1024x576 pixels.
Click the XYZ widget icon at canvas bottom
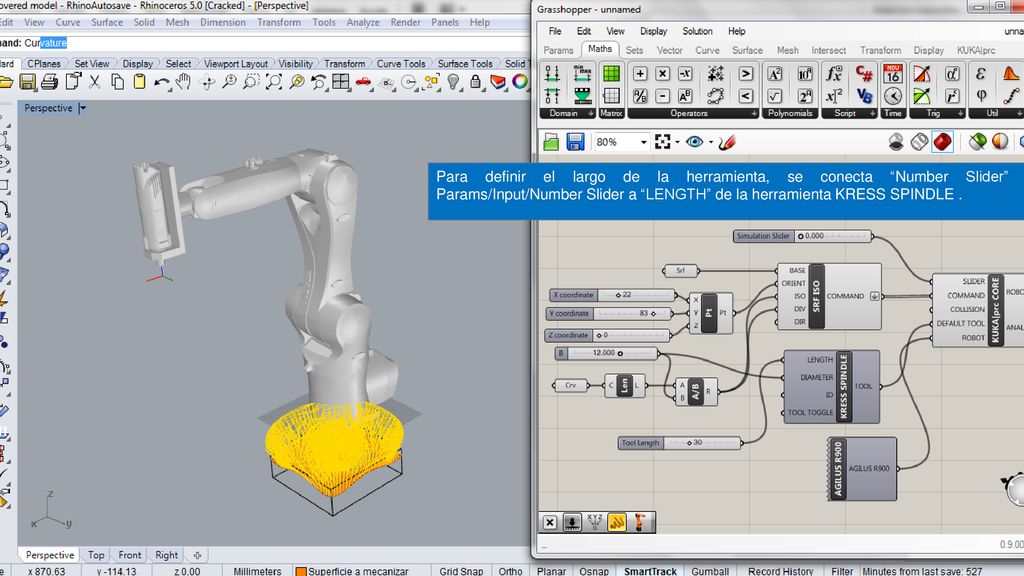pyautogui.click(x=594, y=522)
